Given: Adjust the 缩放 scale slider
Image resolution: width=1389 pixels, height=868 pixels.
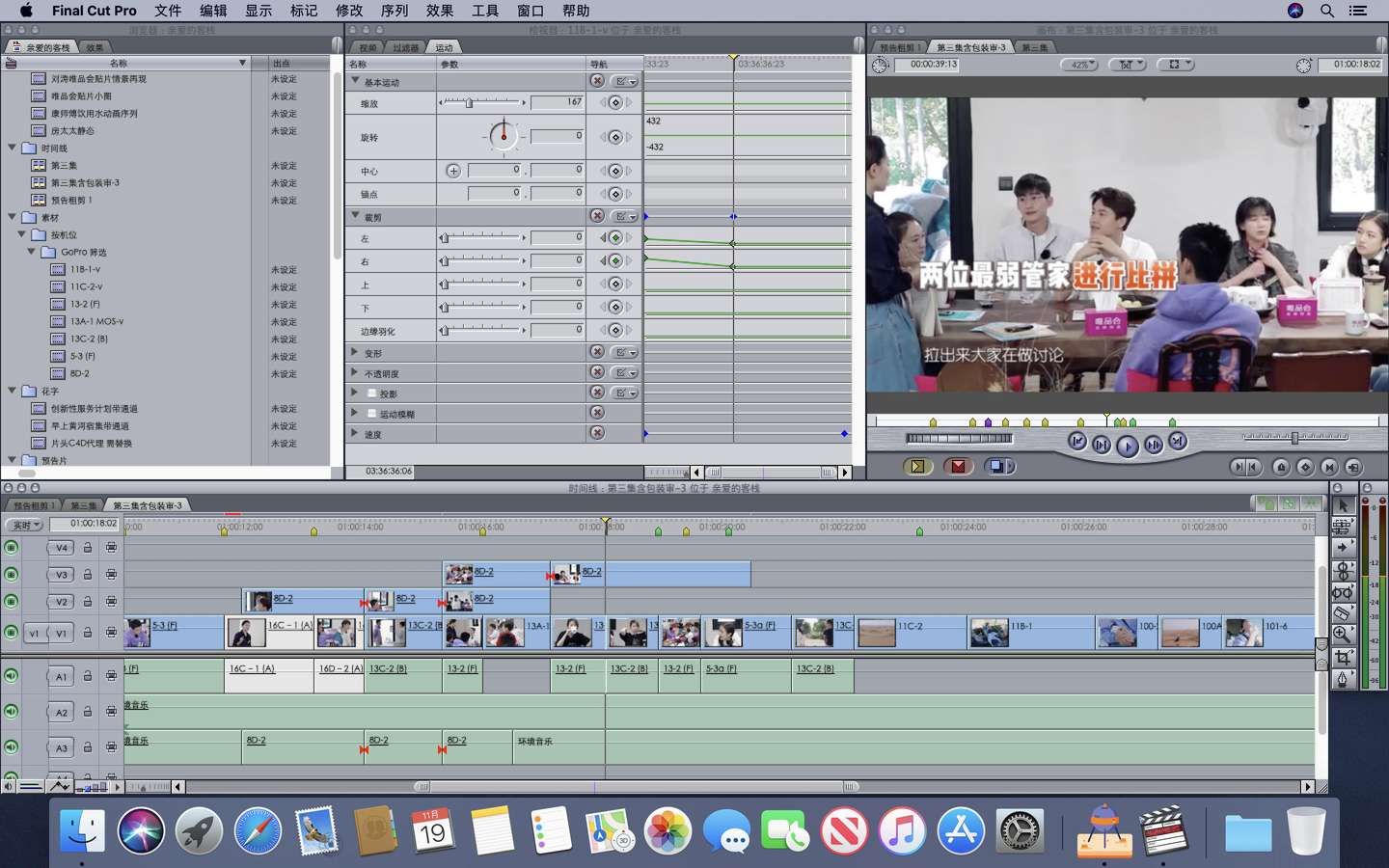Looking at the screenshot, I should point(482,102).
